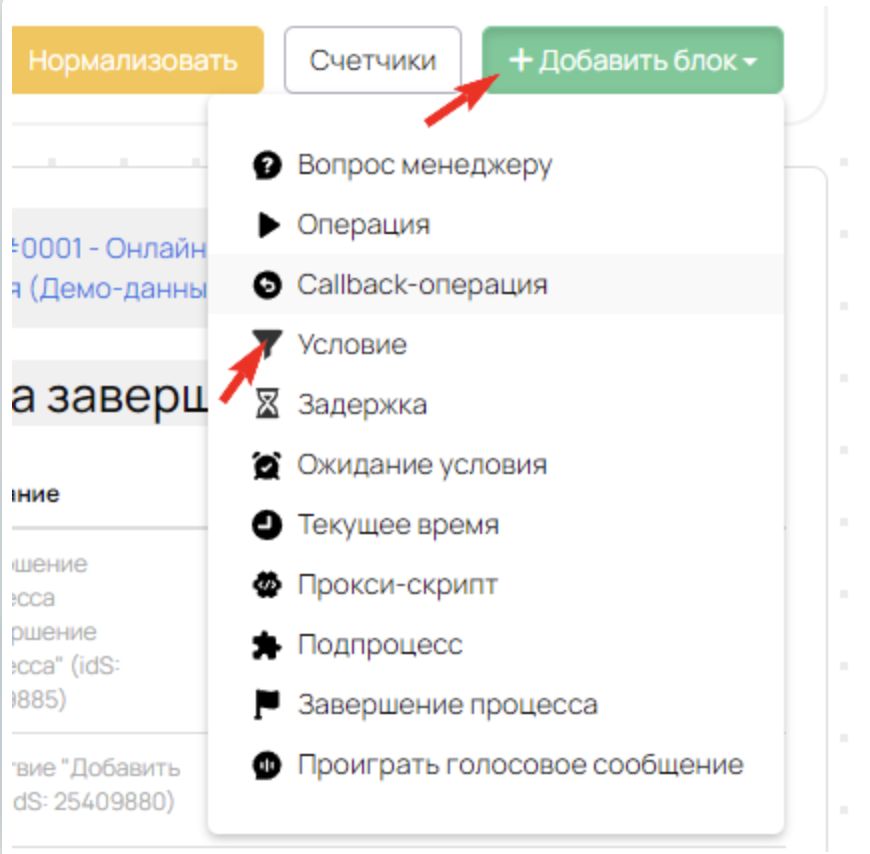Click the Счетчики button
Image resolution: width=870 pixels, height=854 pixels.
(372, 60)
